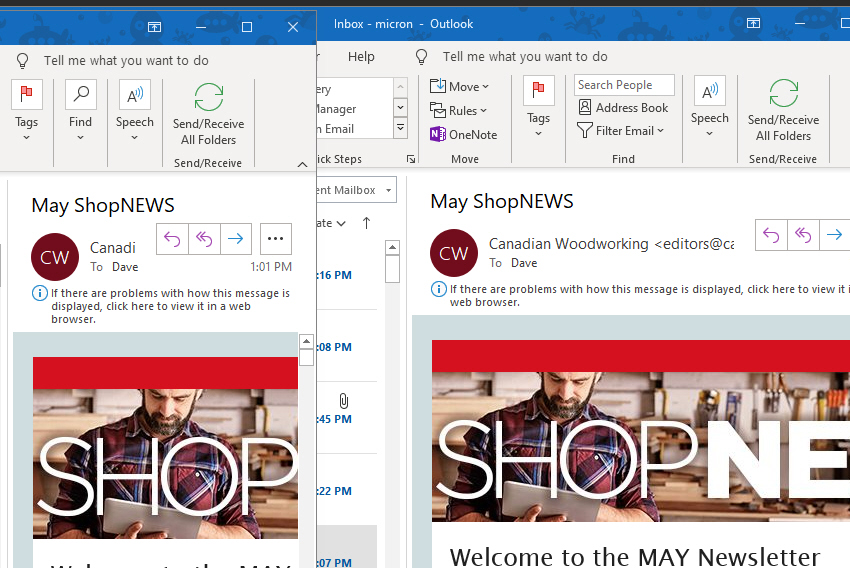
Task: Click ribbon display options in Inbox titlebar
Action: click(x=754, y=23)
